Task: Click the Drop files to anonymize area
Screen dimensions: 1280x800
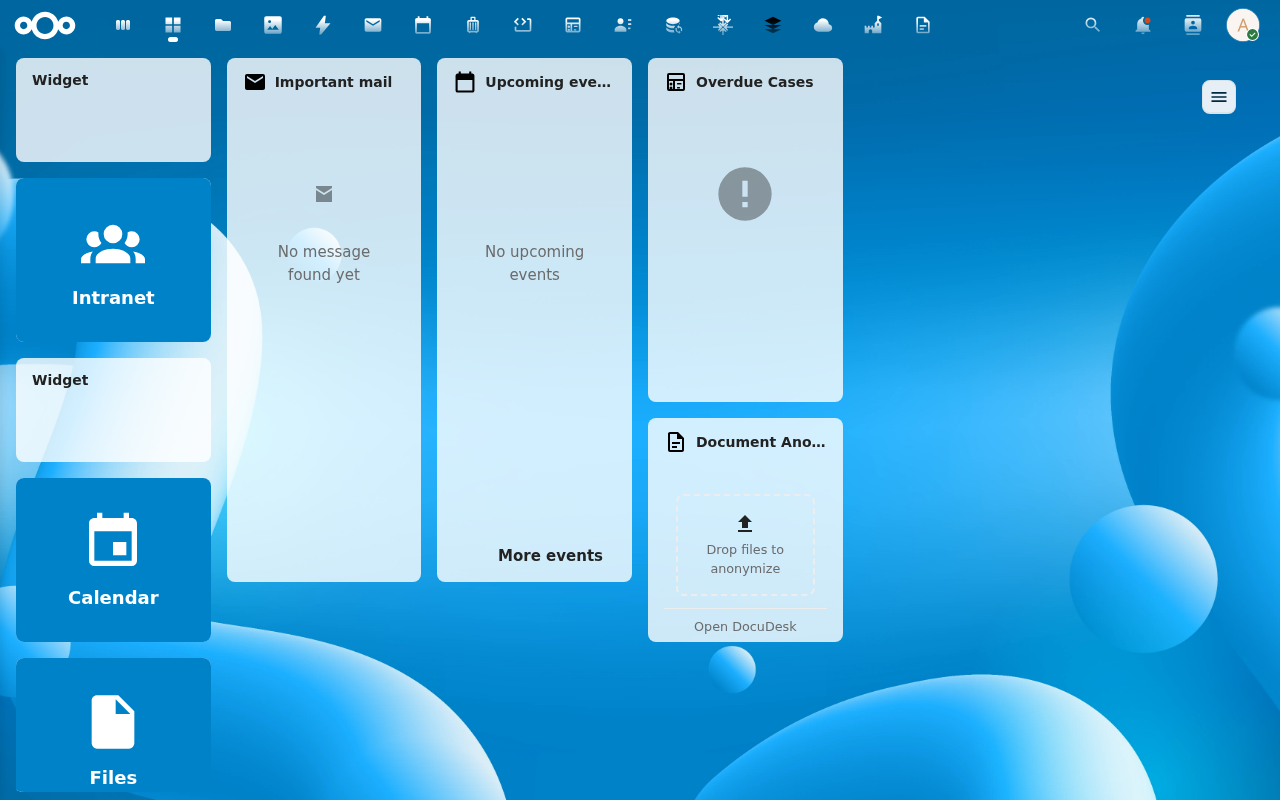Action: 745,545
